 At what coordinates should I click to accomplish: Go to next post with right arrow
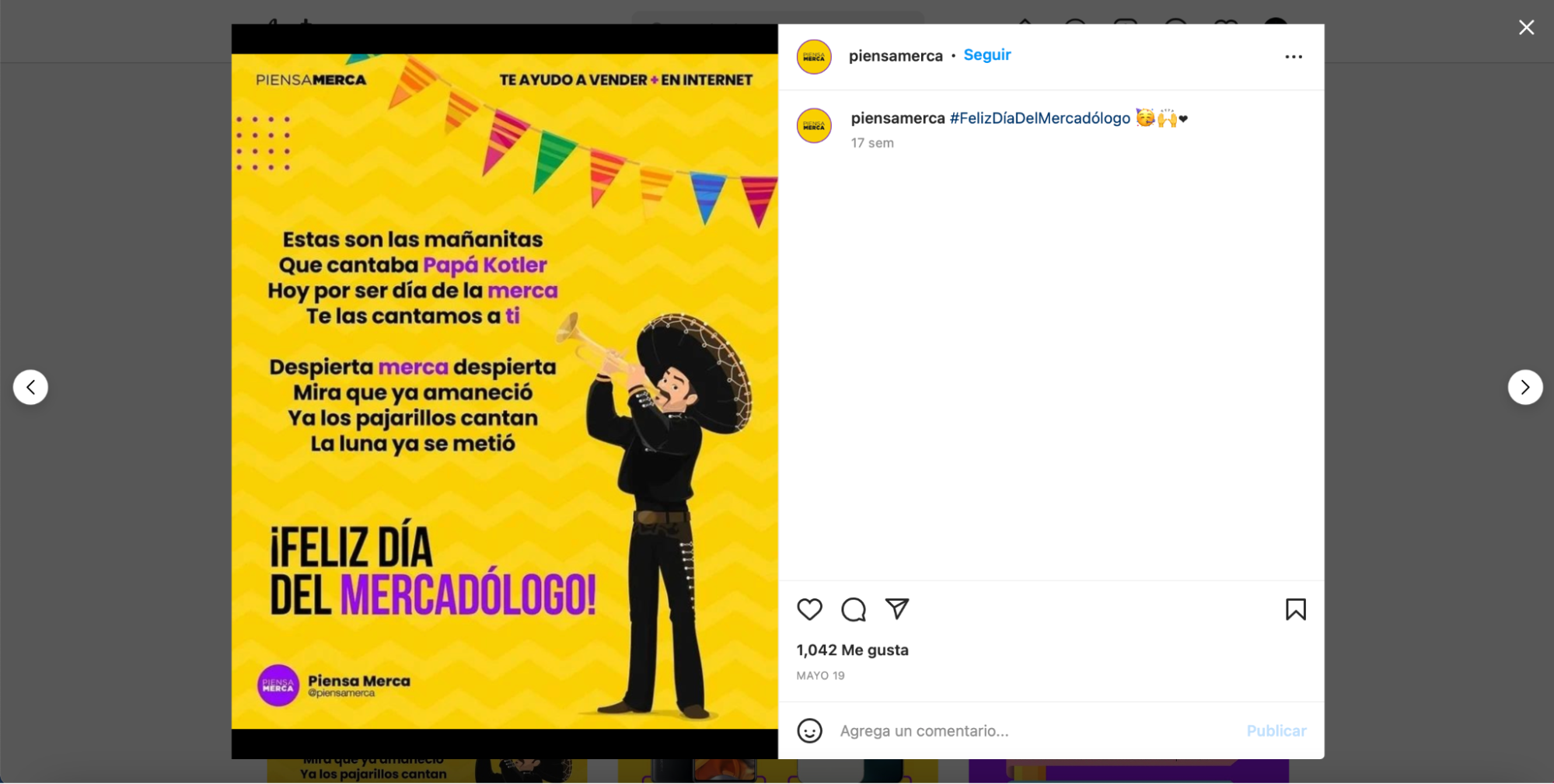[x=1525, y=387]
